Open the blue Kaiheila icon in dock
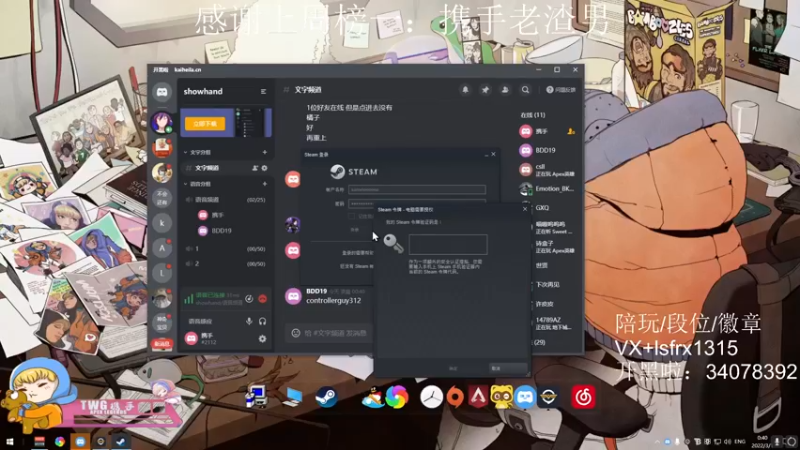The width and height of the screenshot is (800, 450). point(524,397)
